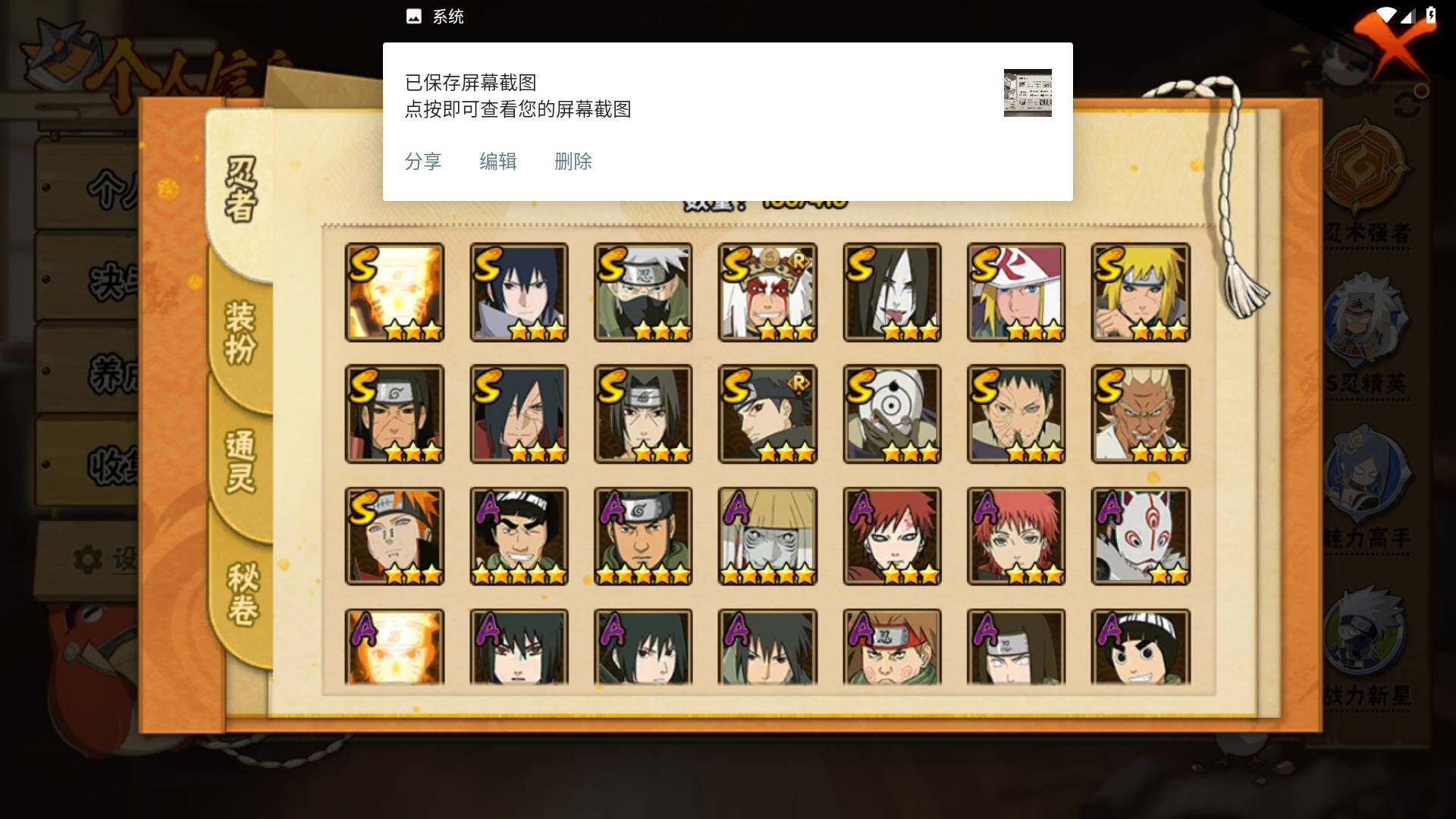Viewport: 1456px width, 819px height.
Task: Pick the S-rank Raikage ninja portrait
Action: [1141, 414]
